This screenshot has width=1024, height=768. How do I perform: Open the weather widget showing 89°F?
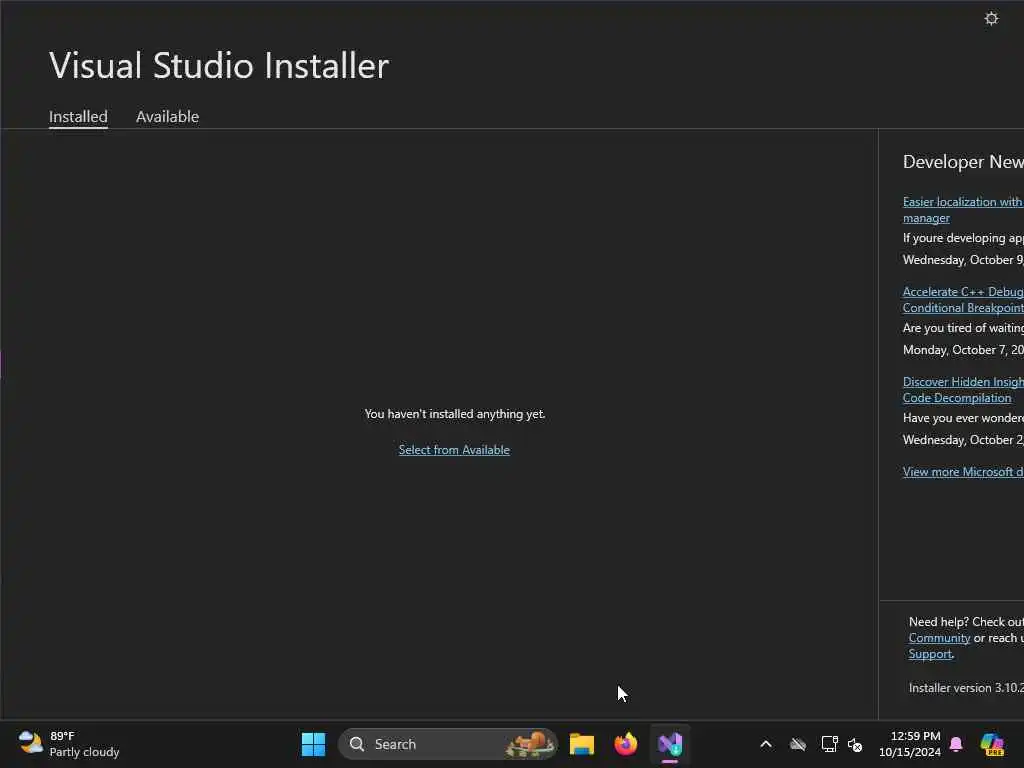pos(69,744)
